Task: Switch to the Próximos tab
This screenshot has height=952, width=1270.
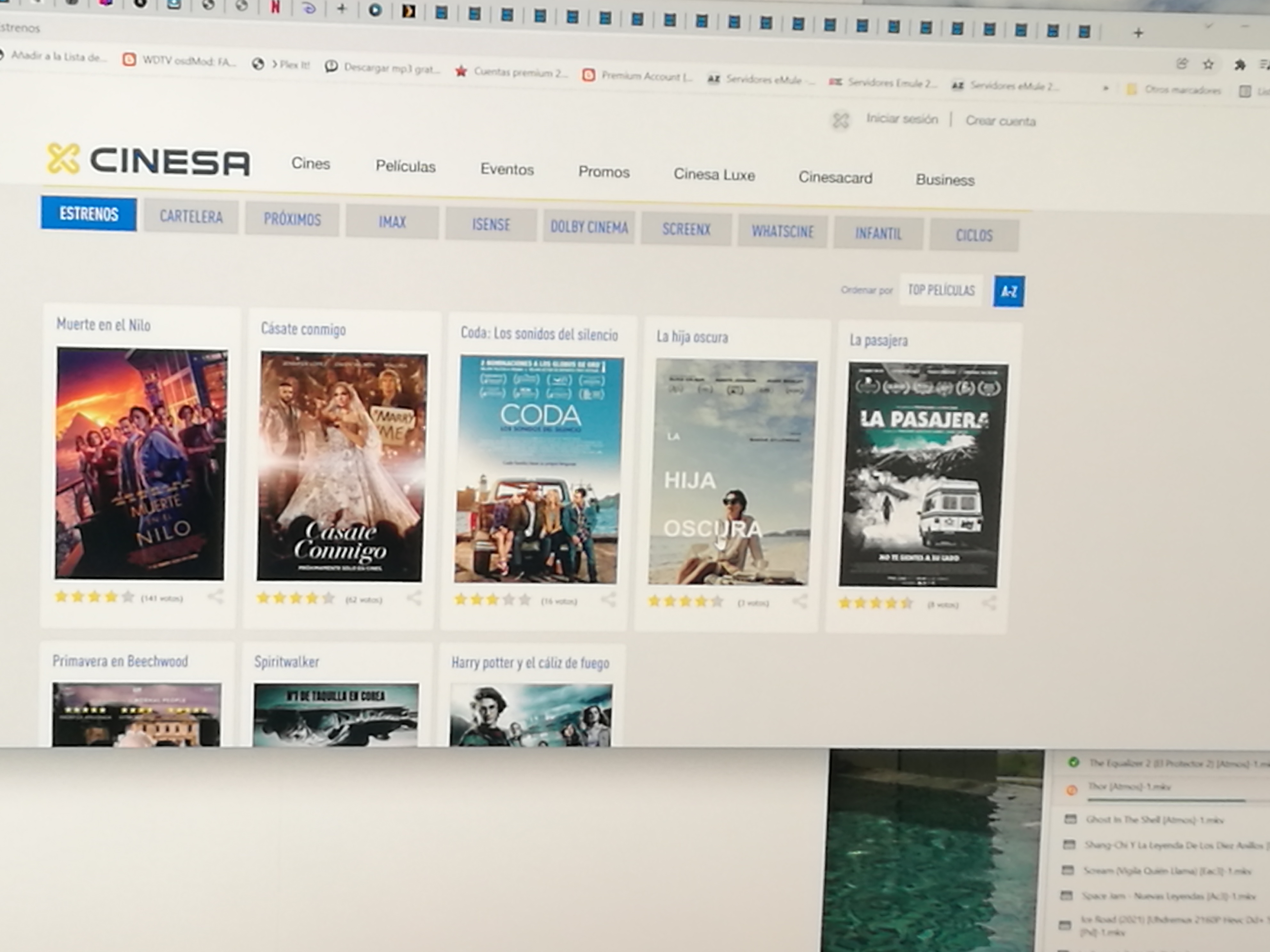Action: tap(292, 220)
